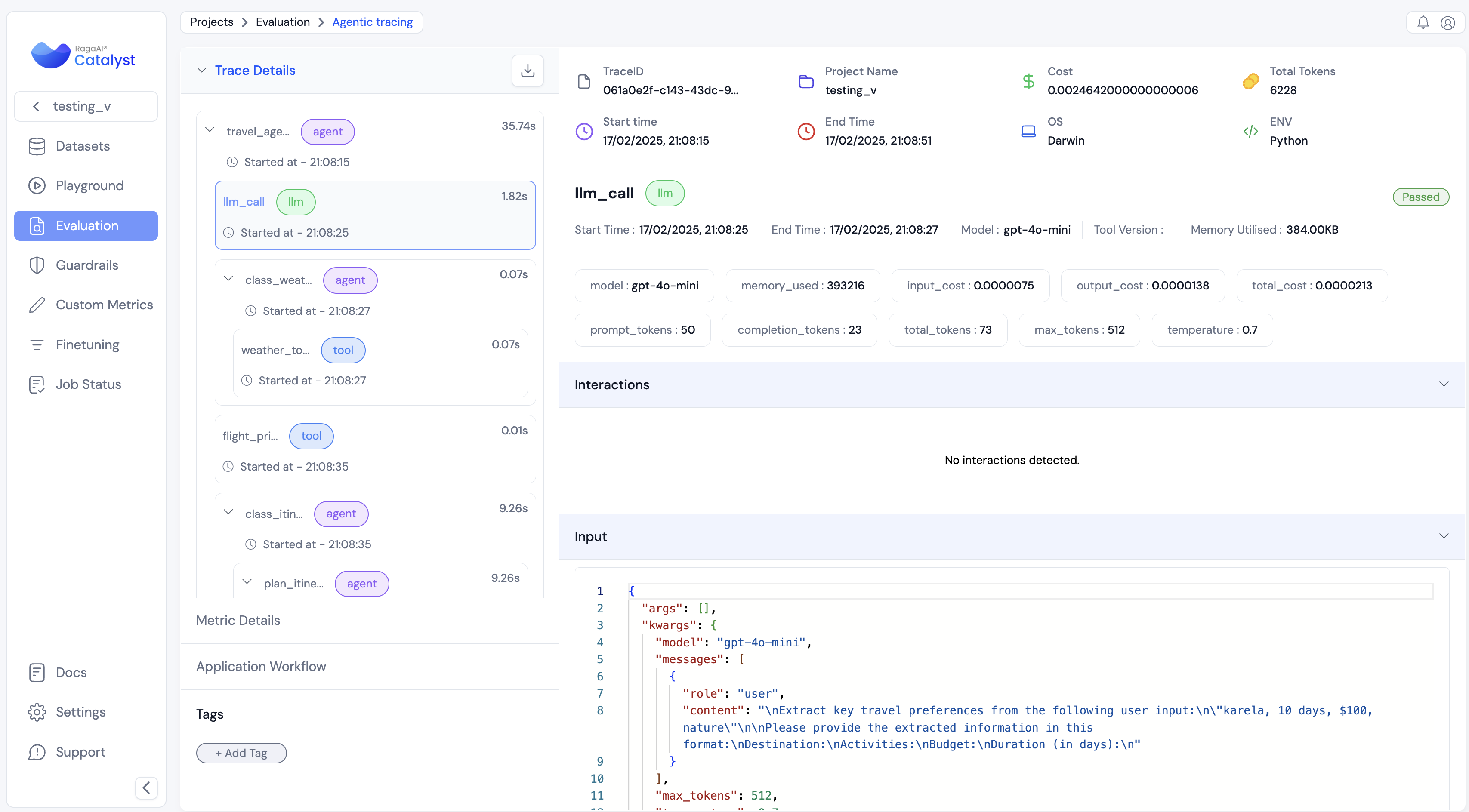
Task: Go to Evaluation breadcrumb link
Action: [x=282, y=22]
